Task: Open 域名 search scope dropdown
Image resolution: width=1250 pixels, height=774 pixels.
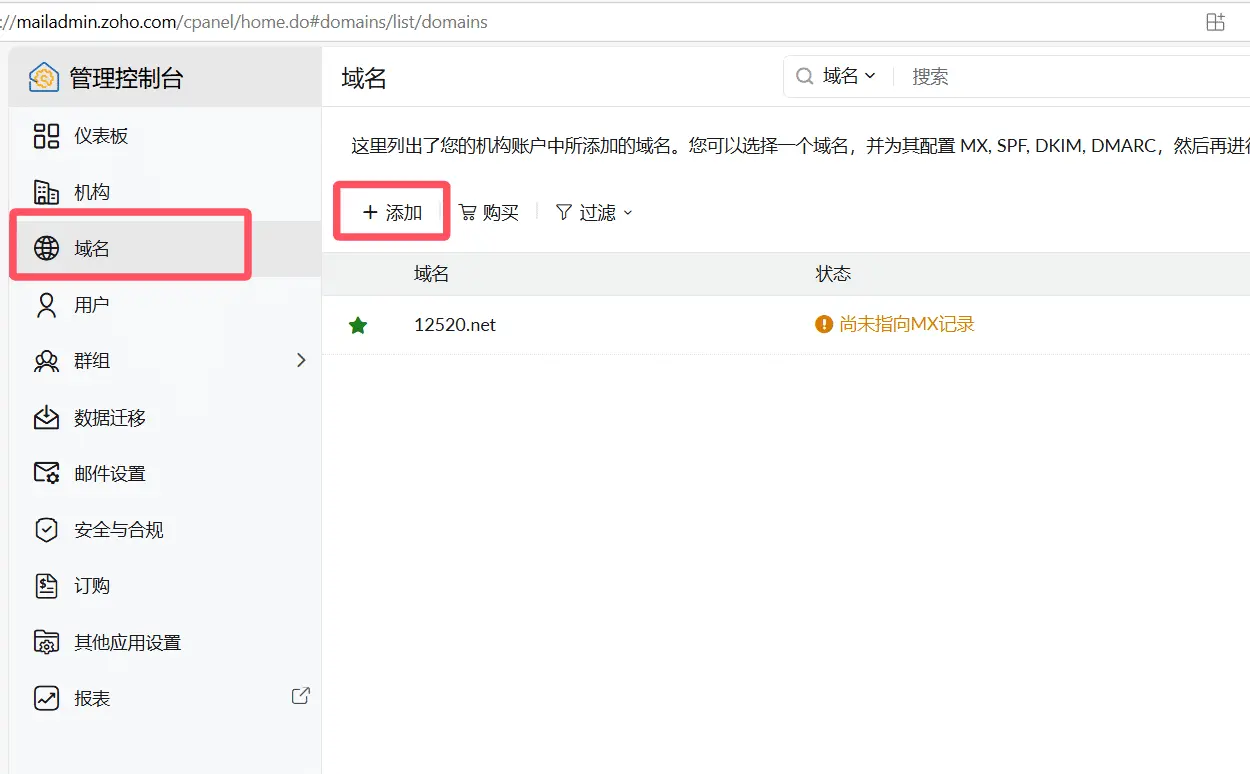Action: click(x=848, y=76)
